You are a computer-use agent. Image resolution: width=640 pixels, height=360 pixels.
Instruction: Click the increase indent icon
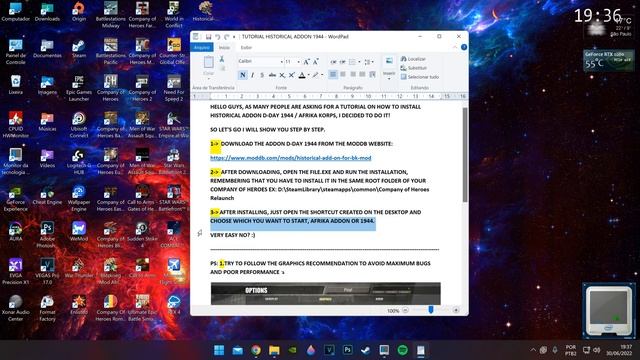(x=342, y=62)
